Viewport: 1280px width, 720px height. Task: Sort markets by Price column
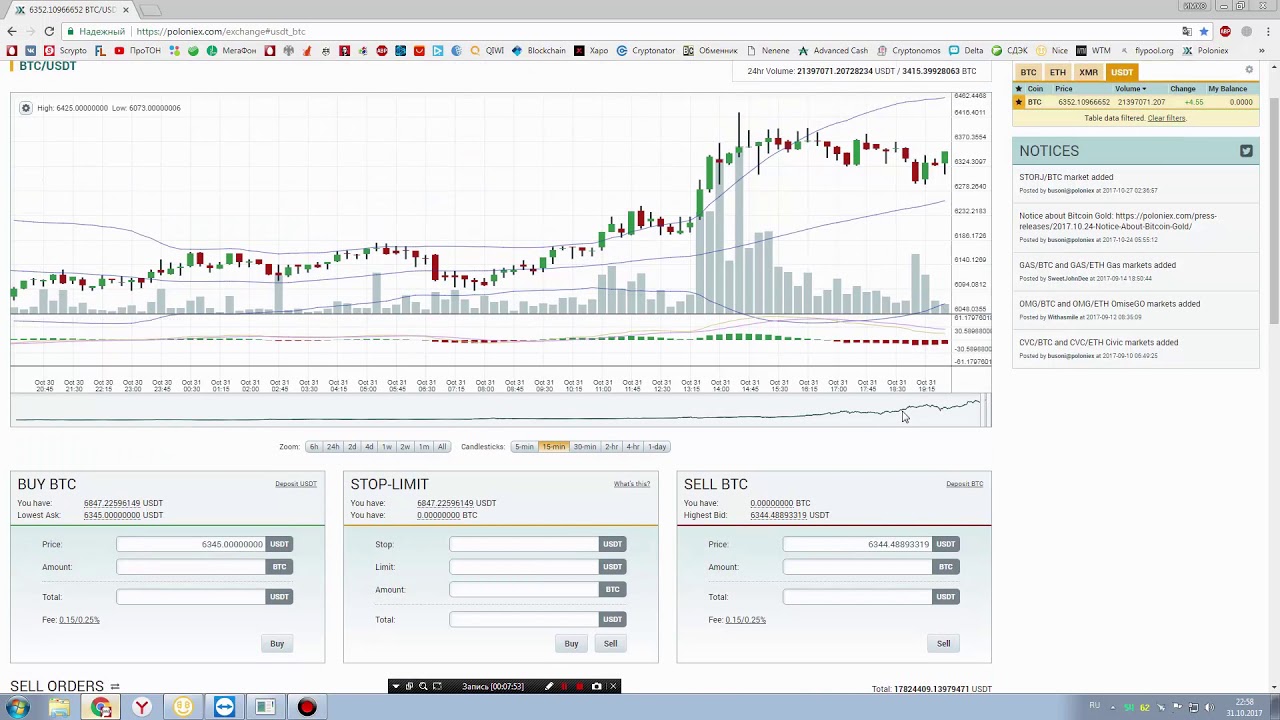1063,89
